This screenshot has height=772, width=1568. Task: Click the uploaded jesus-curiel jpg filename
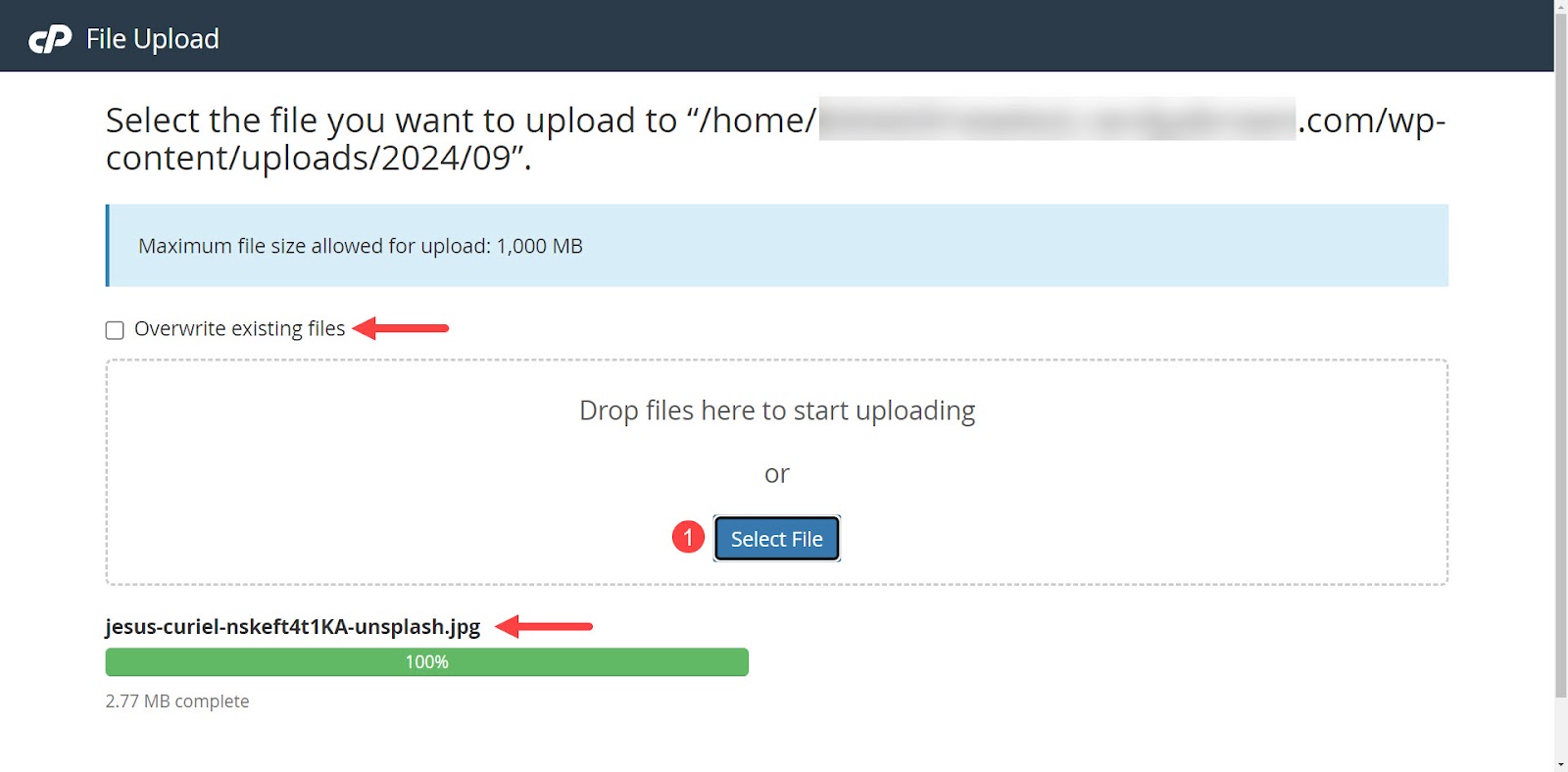coord(293,627)
